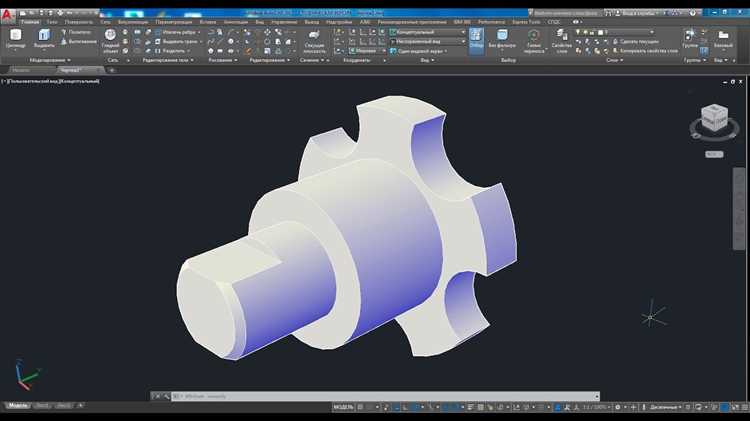Open workspace switching gear in status bar
Image resolution: width=750 pixels, height=421 pixels.
pos(618,407)
